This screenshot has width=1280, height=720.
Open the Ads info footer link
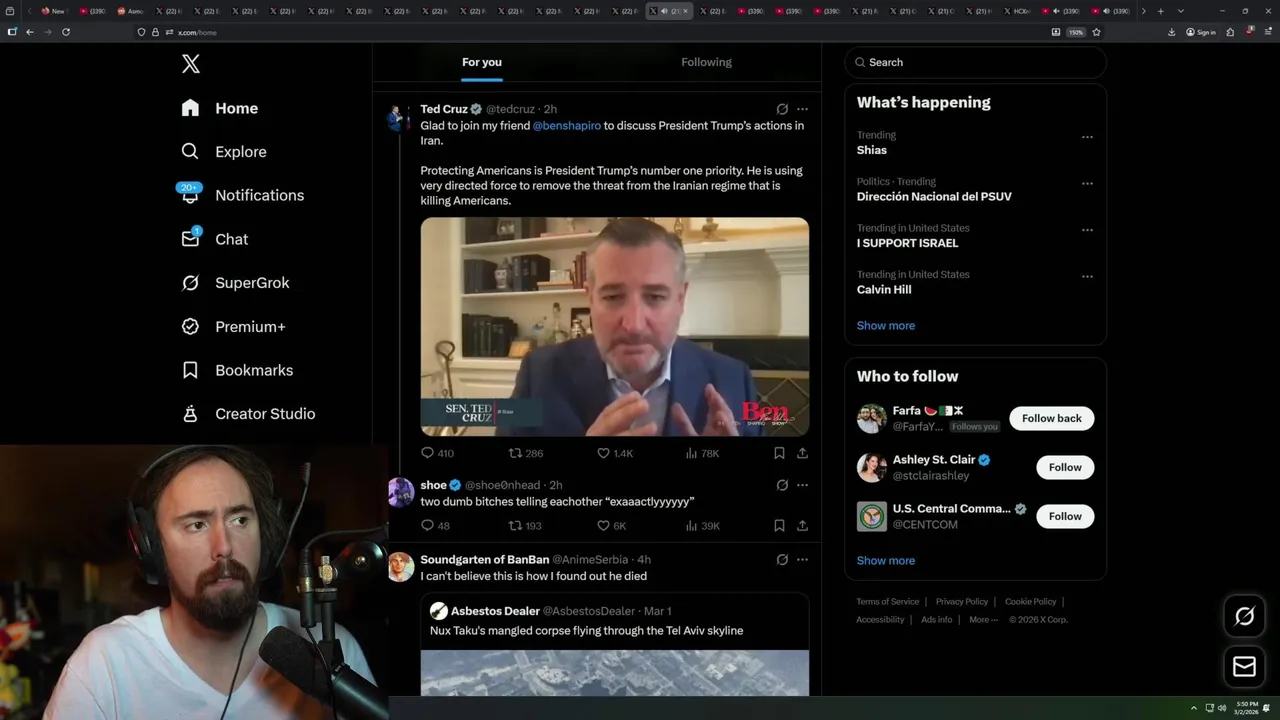(937, 620)
